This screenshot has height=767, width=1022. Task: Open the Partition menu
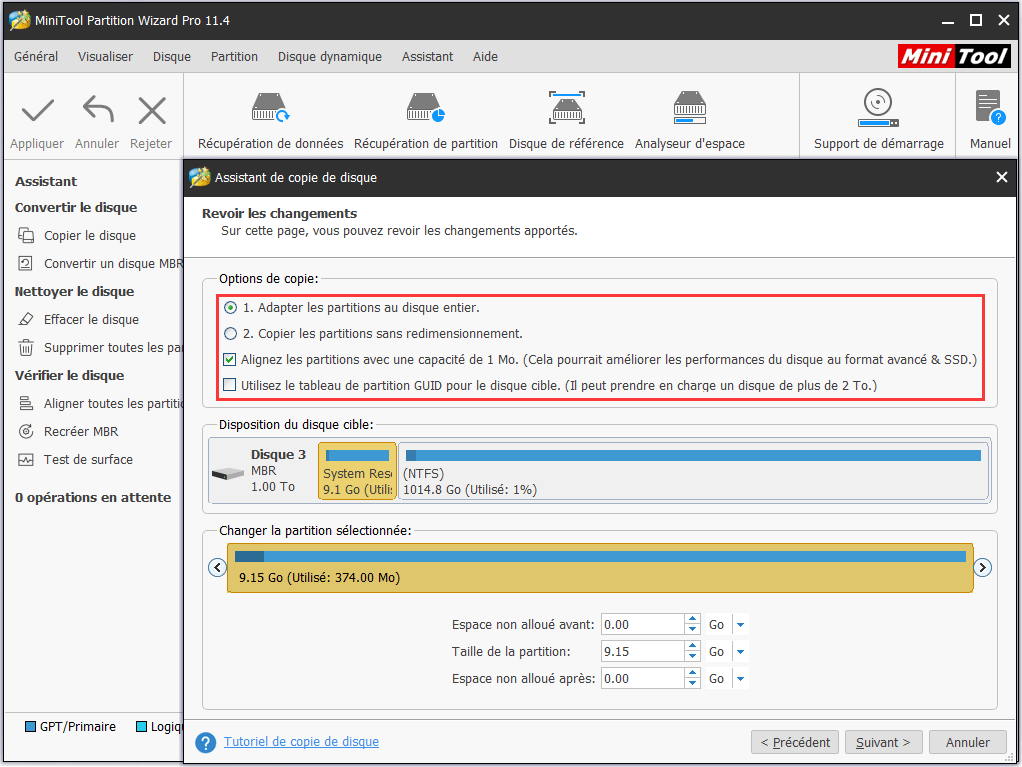click(x=234, y=57)
